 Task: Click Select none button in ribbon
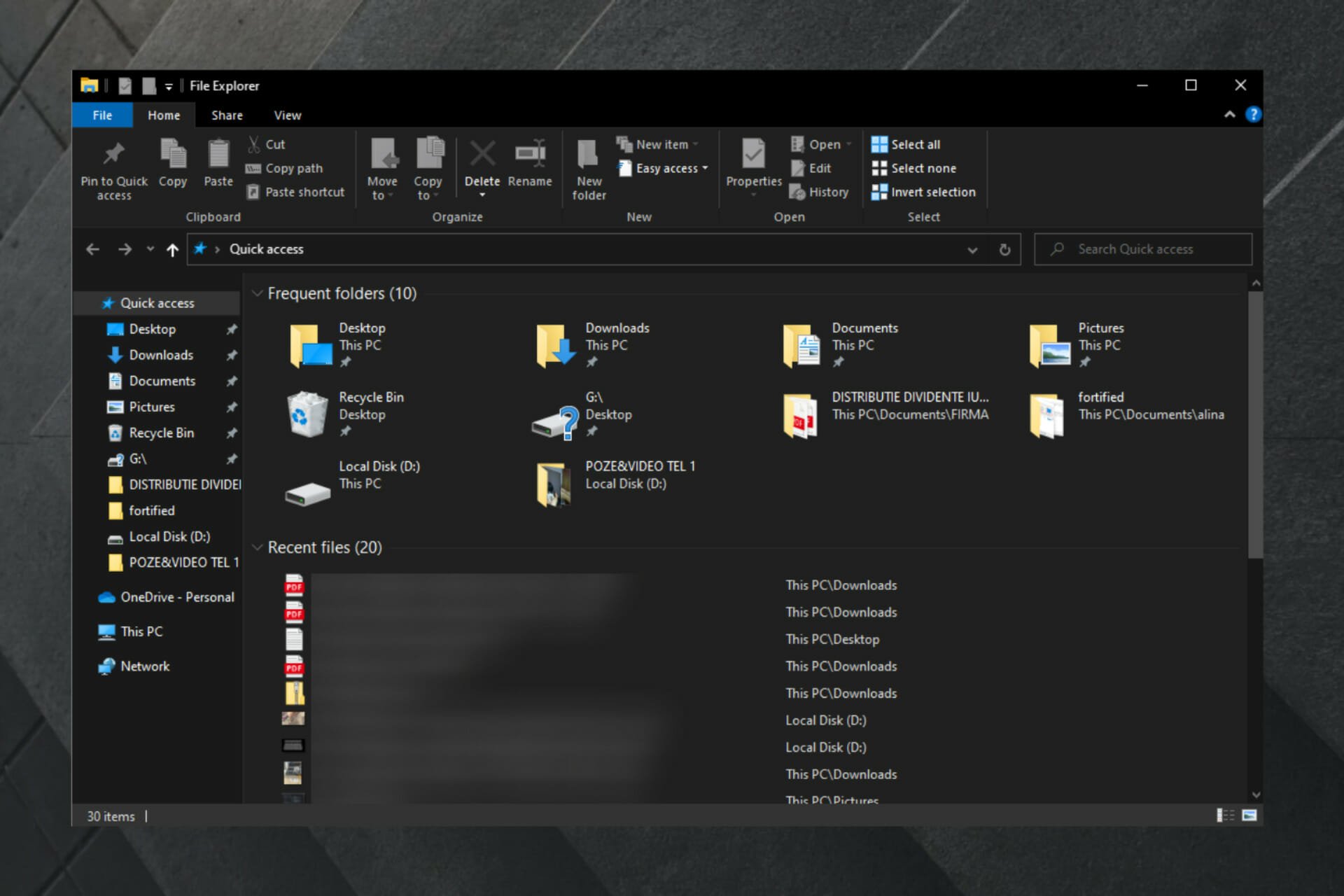[x=912, y=168]
